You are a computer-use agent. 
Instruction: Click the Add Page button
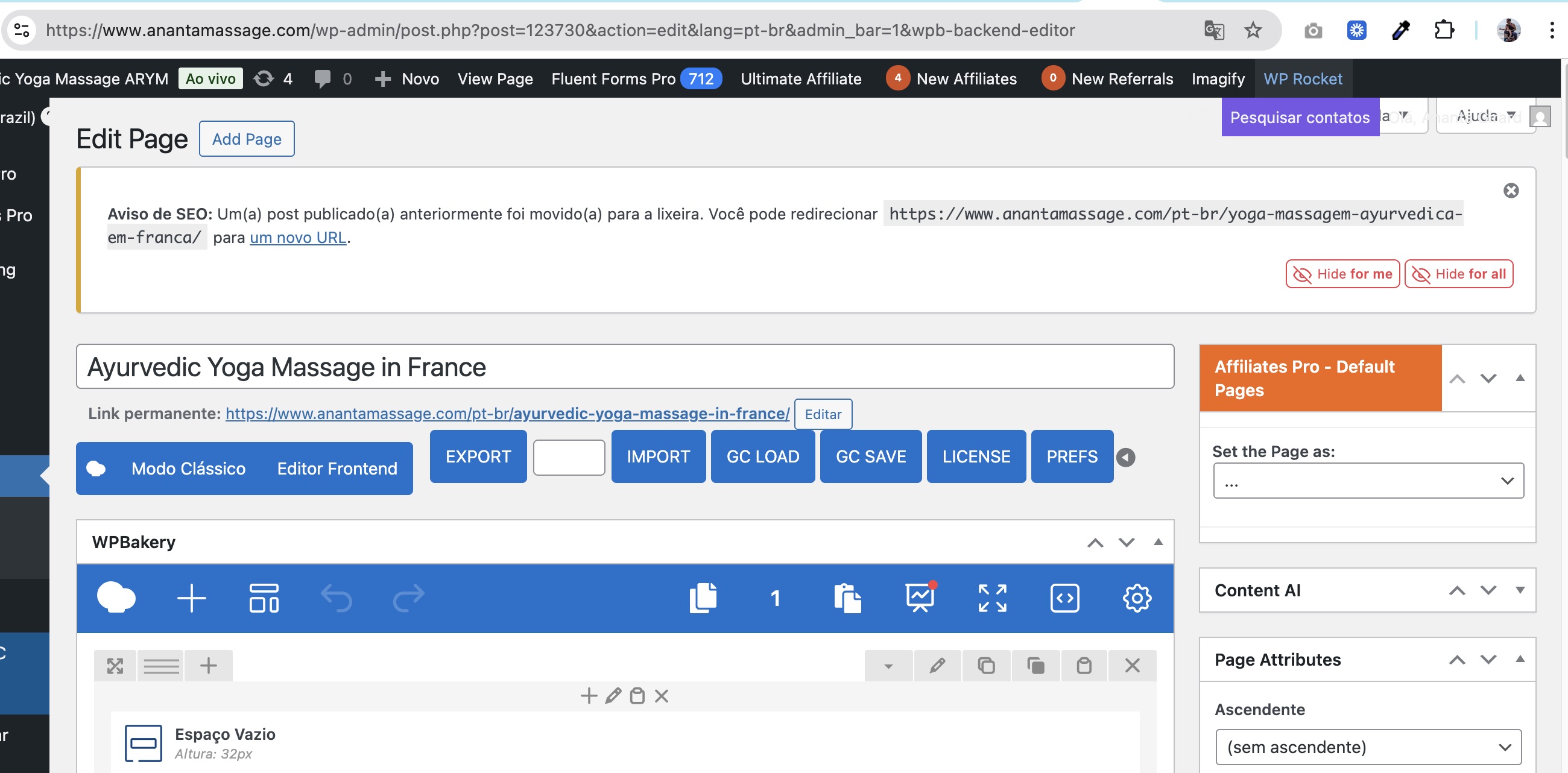tap(247, 139)
